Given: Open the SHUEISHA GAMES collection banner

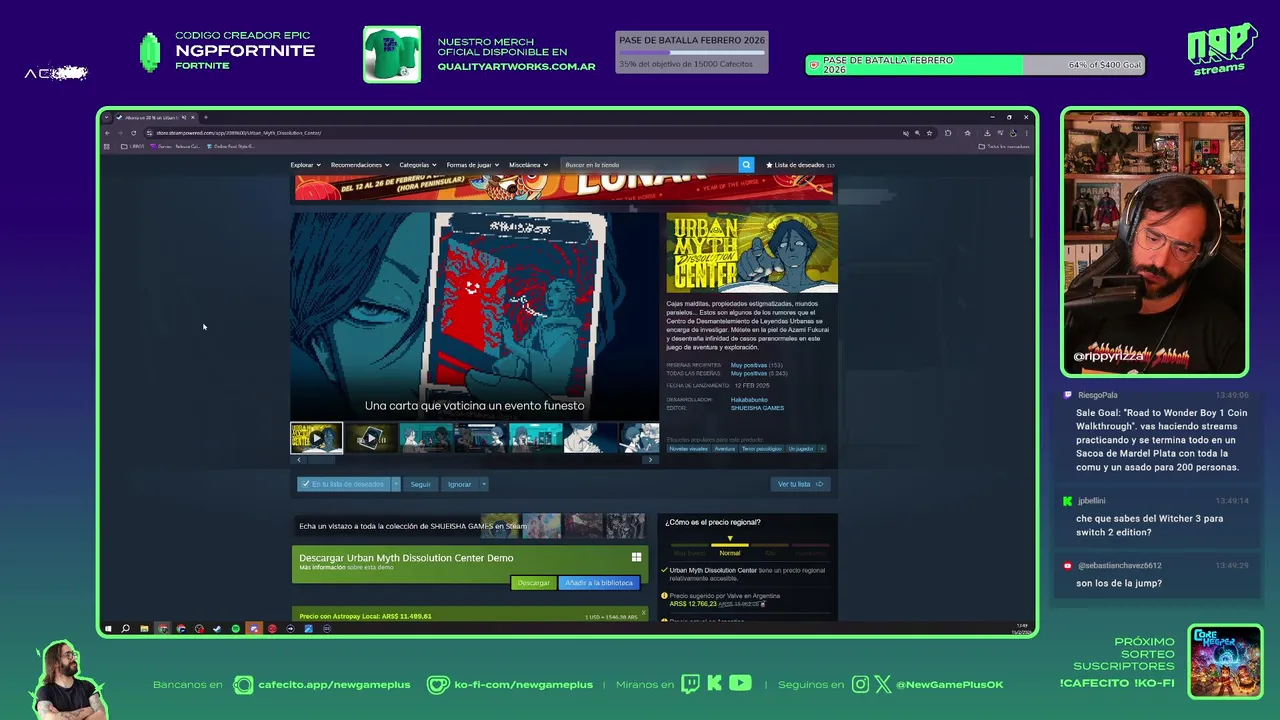Looking at the screenshot, I should click(470, 525).
